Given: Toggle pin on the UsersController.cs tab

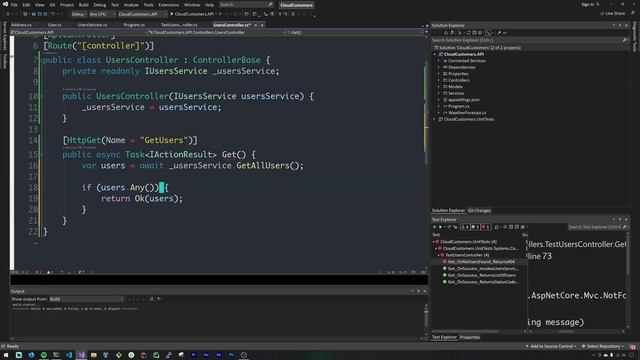Looking at the screenshot, I should (256, 25).
